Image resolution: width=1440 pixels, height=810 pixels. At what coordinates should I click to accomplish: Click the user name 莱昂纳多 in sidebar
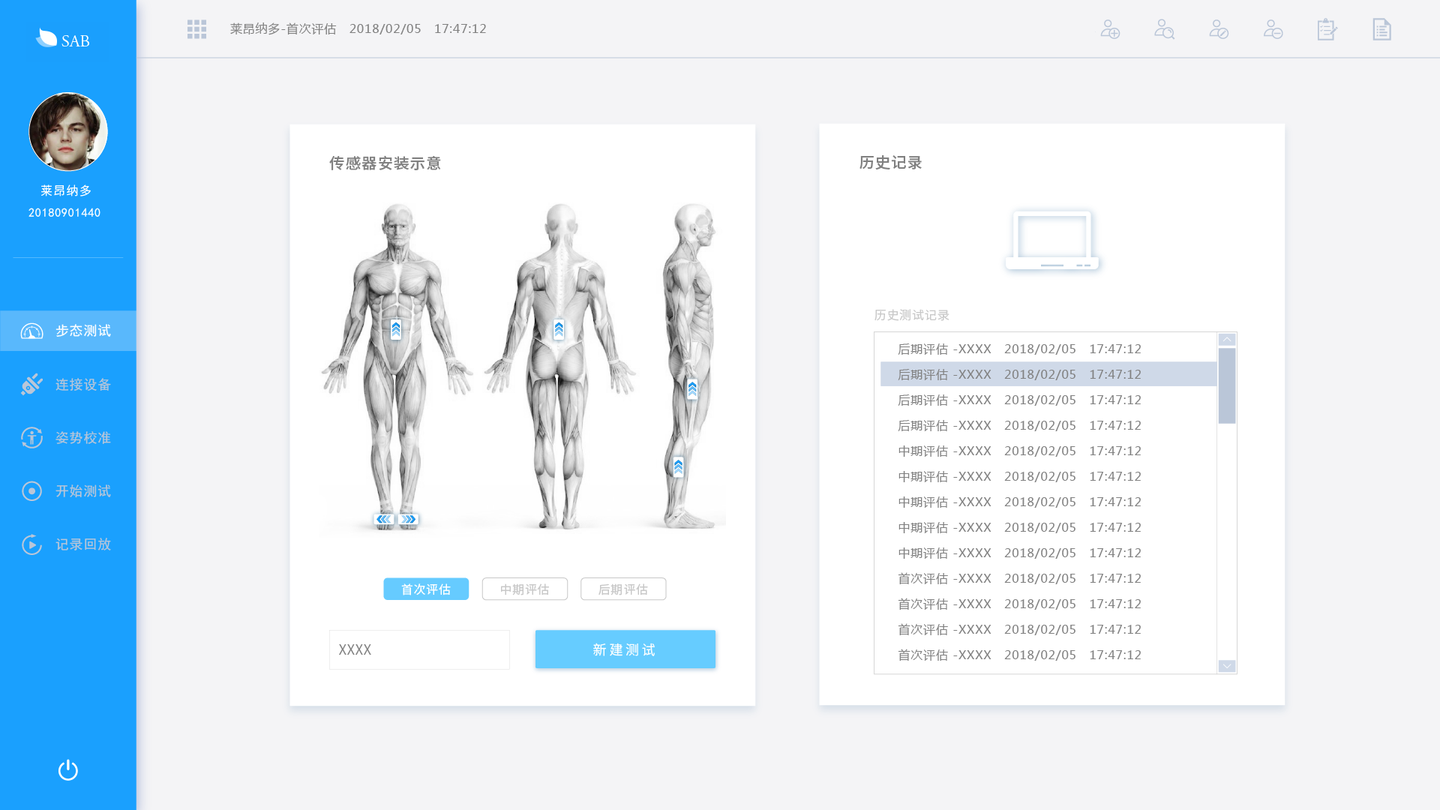click(66, 190)
